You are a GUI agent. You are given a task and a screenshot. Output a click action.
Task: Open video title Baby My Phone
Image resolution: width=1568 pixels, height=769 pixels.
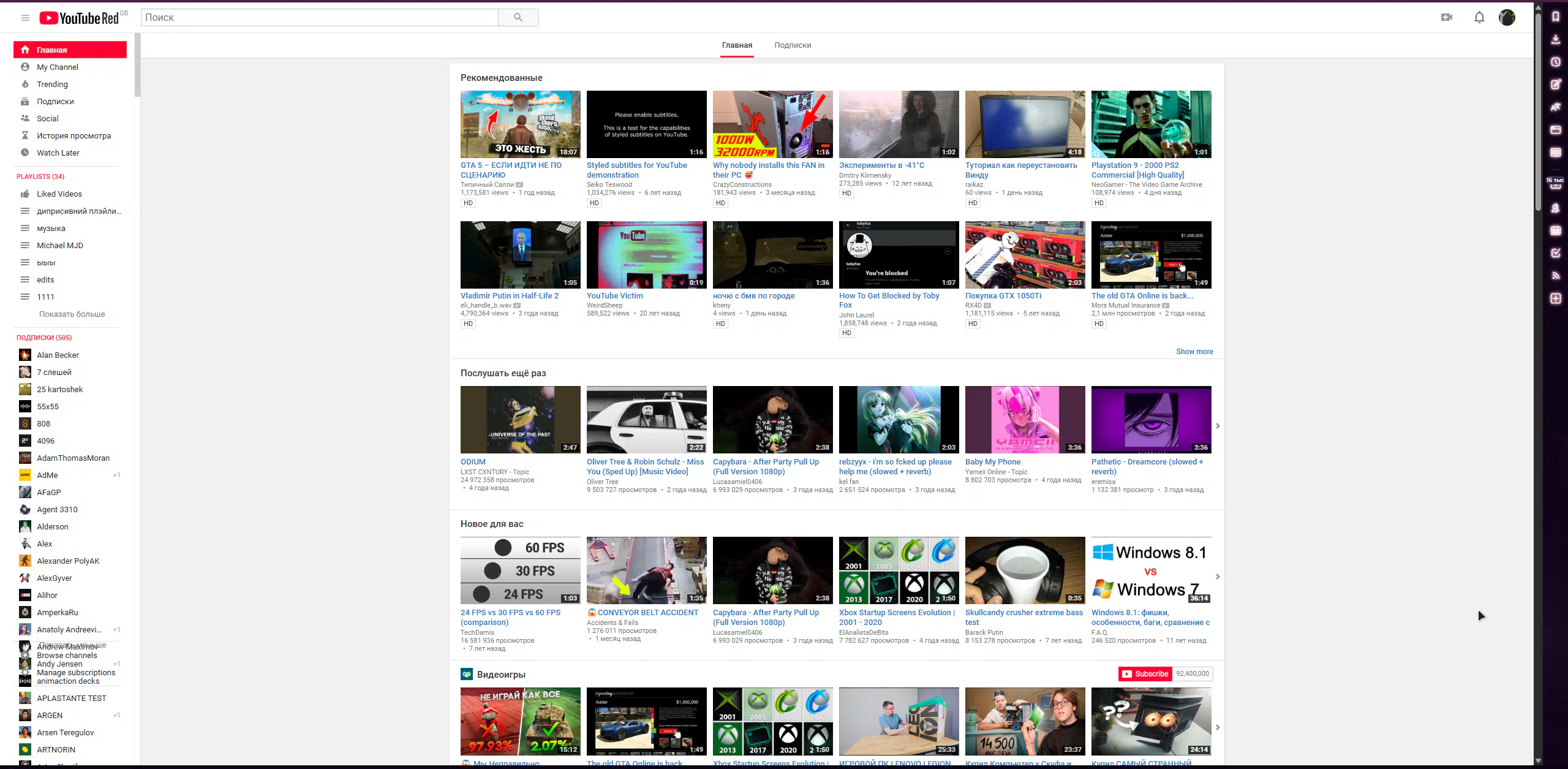[x=992, y=461]
